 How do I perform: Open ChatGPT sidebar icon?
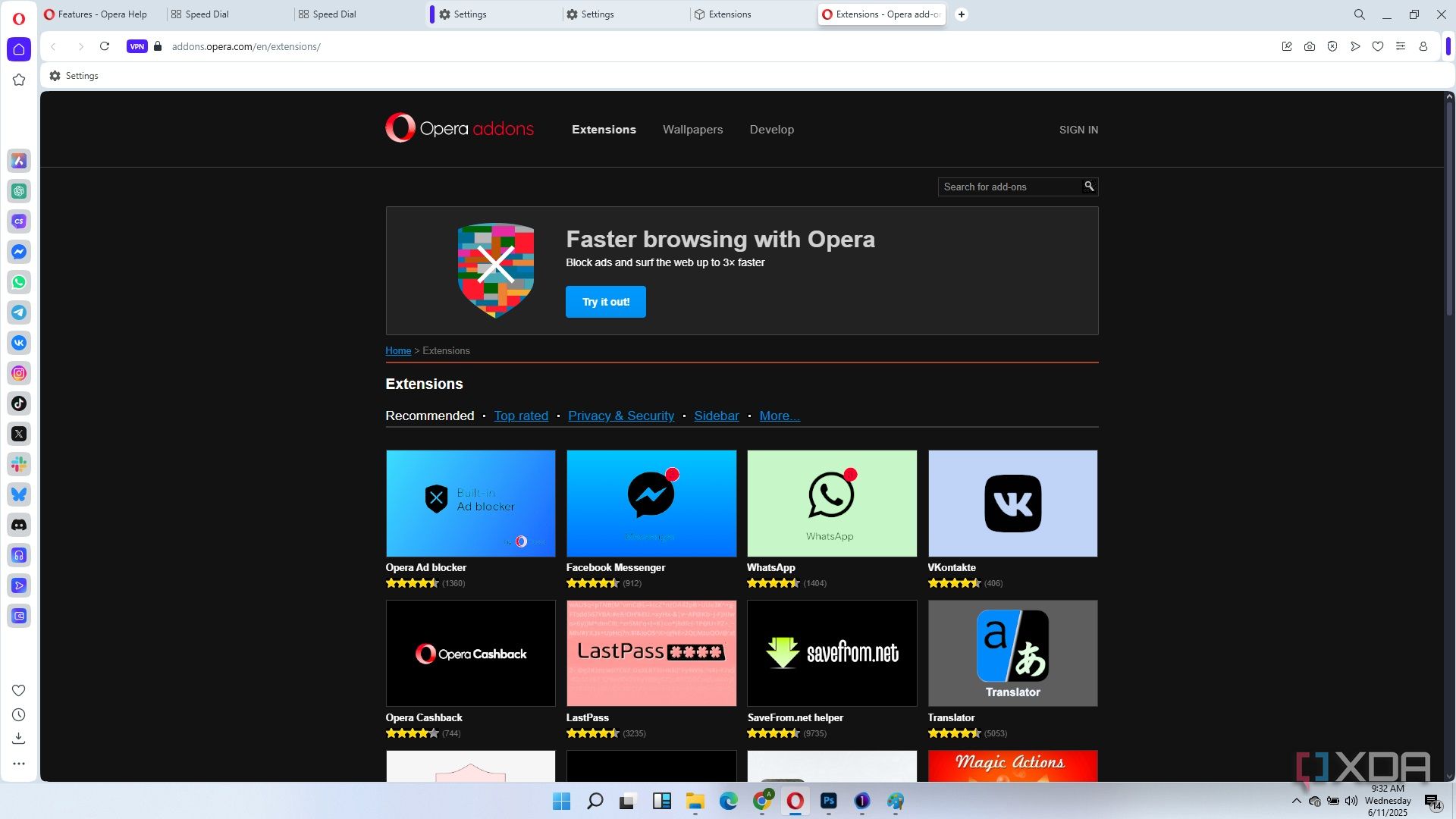19,191
